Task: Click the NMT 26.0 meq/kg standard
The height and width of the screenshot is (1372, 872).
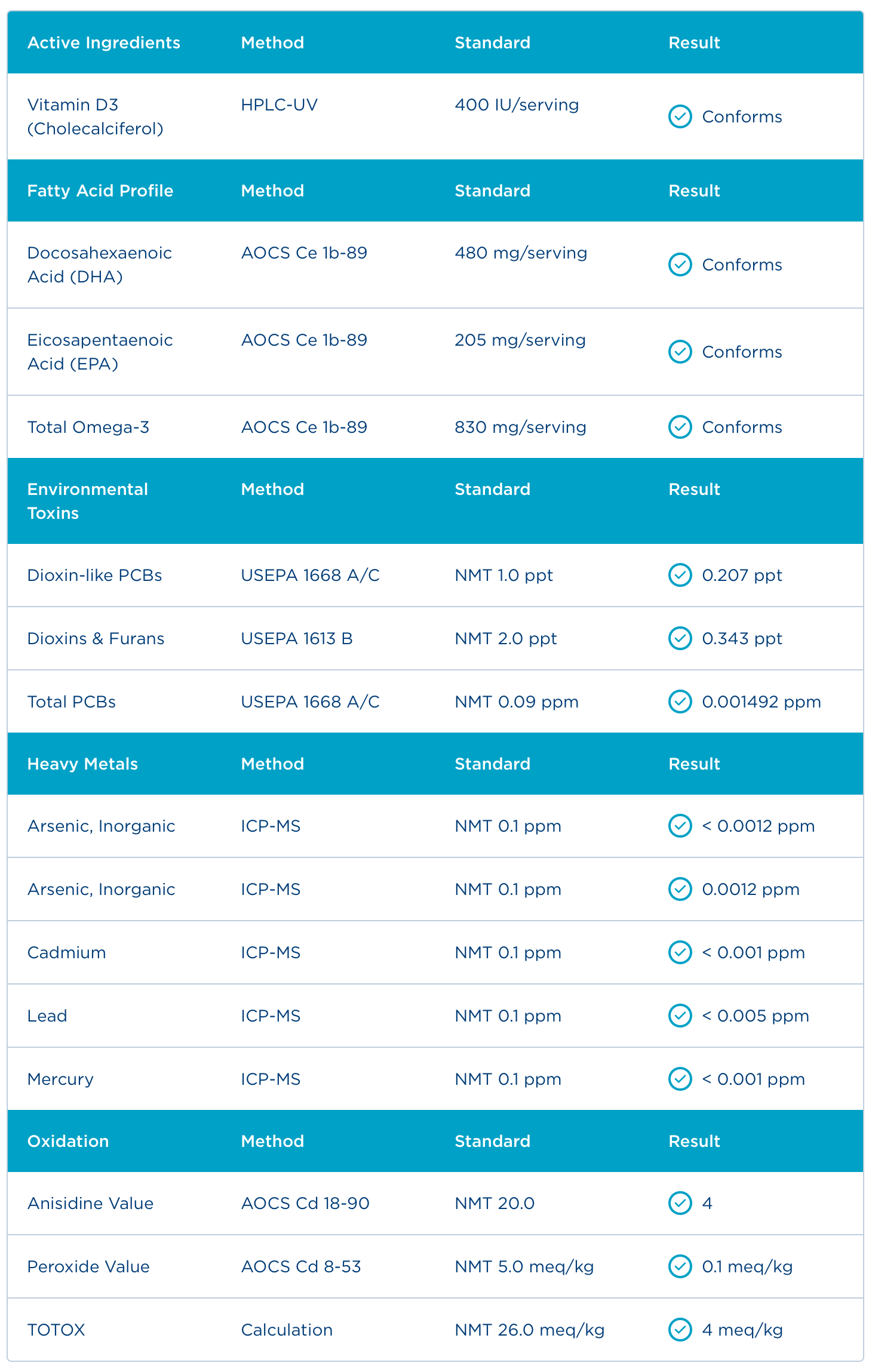Action: coord(529,1330)
